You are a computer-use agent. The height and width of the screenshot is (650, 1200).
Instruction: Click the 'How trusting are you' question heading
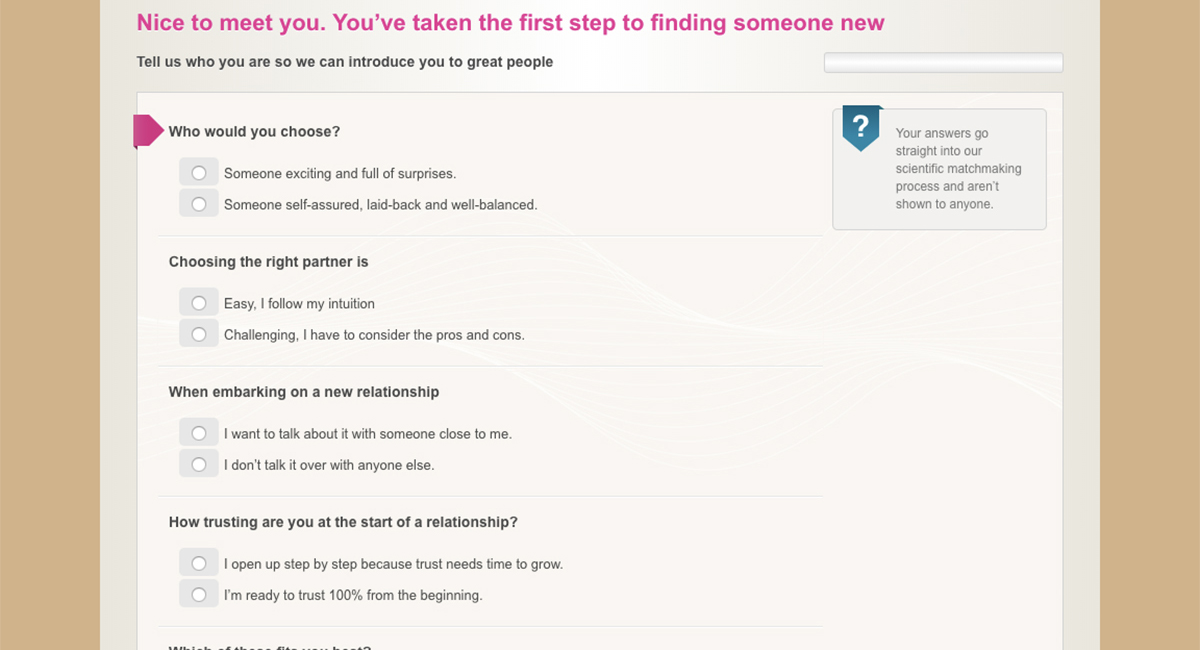[343, 522]
